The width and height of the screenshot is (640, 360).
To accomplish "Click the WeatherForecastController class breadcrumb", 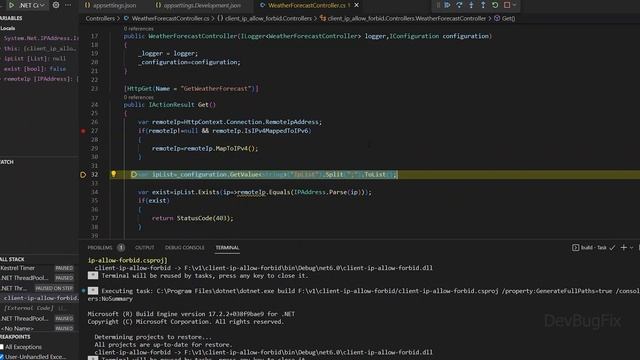I will click(403, 18).
